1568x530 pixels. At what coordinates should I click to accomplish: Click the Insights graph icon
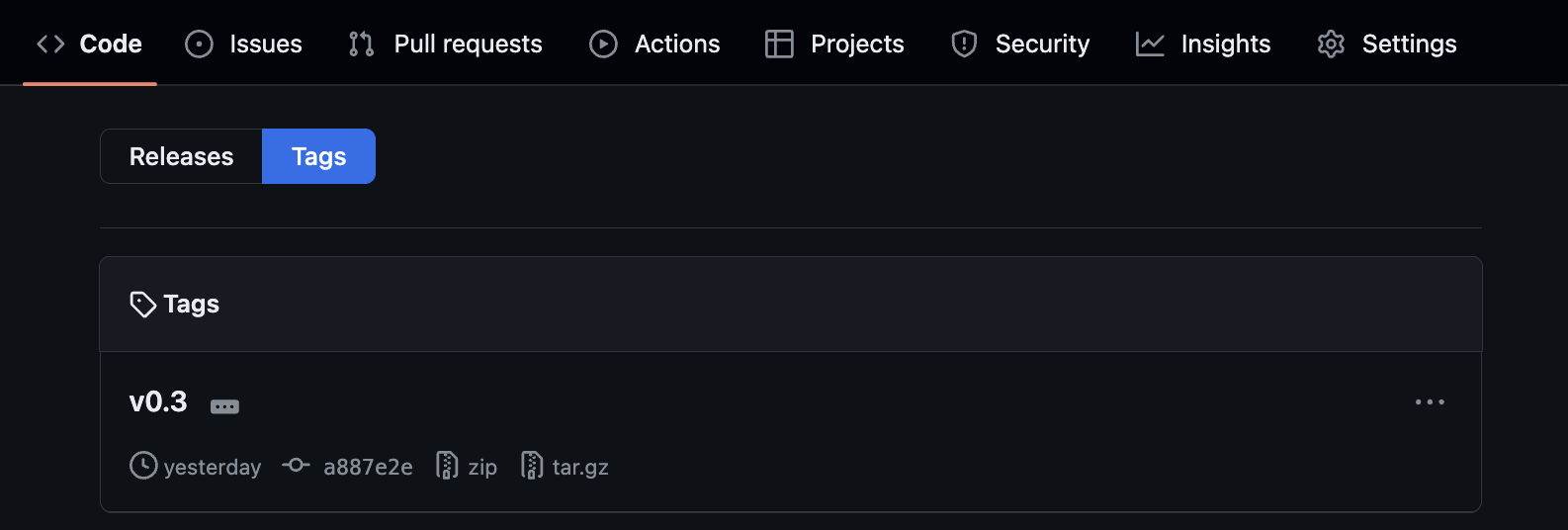point(1150,44)
